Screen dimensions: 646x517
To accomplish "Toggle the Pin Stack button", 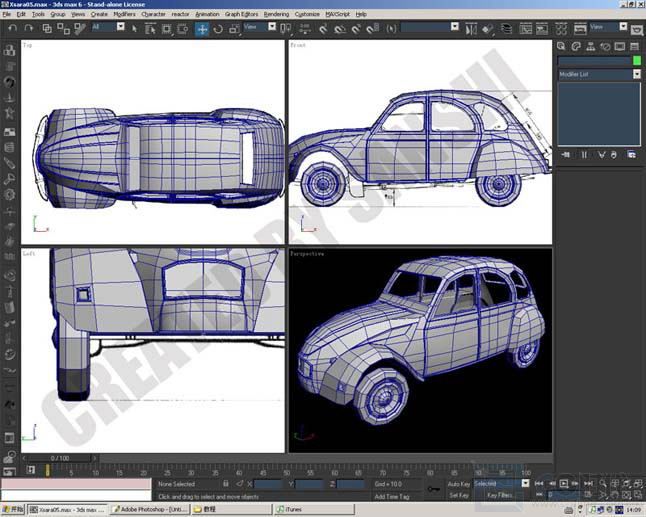I will coord(565,155).
